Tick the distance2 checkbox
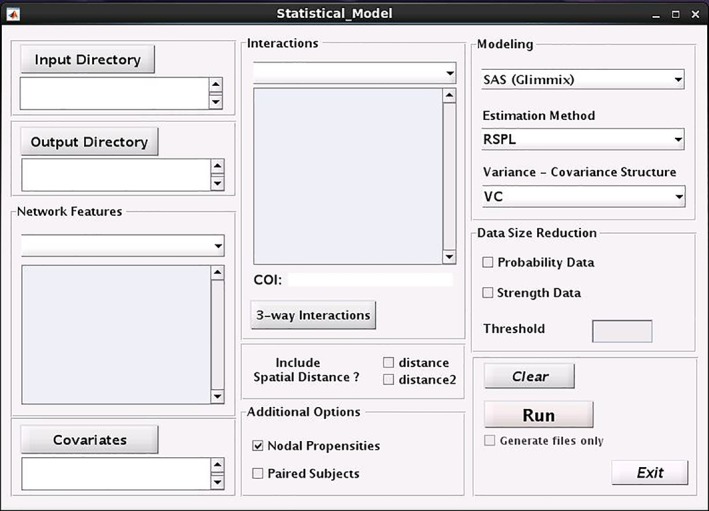 388,379
